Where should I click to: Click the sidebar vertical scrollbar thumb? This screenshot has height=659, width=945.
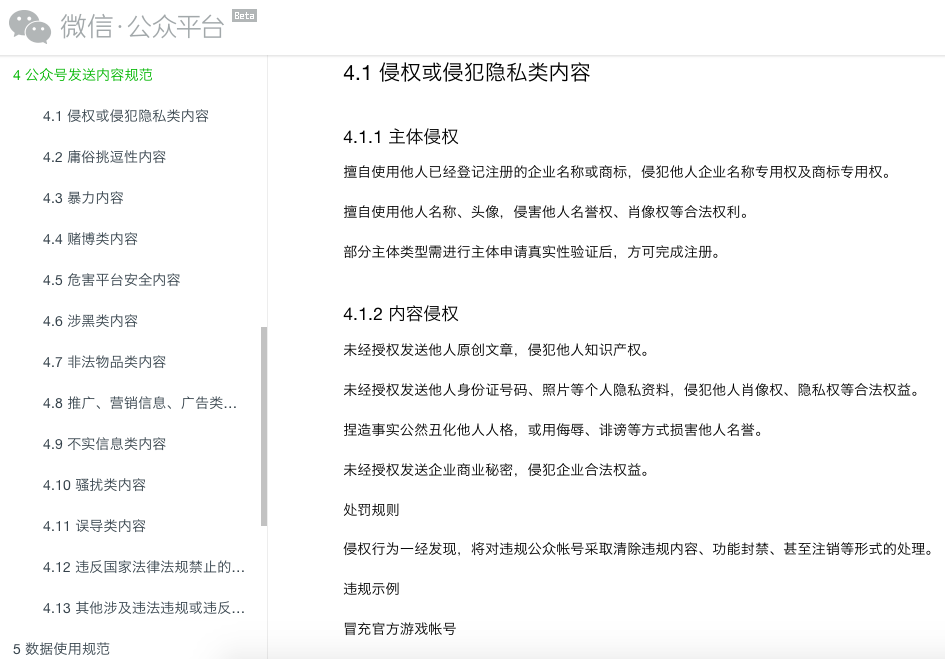tap(263, 426)
